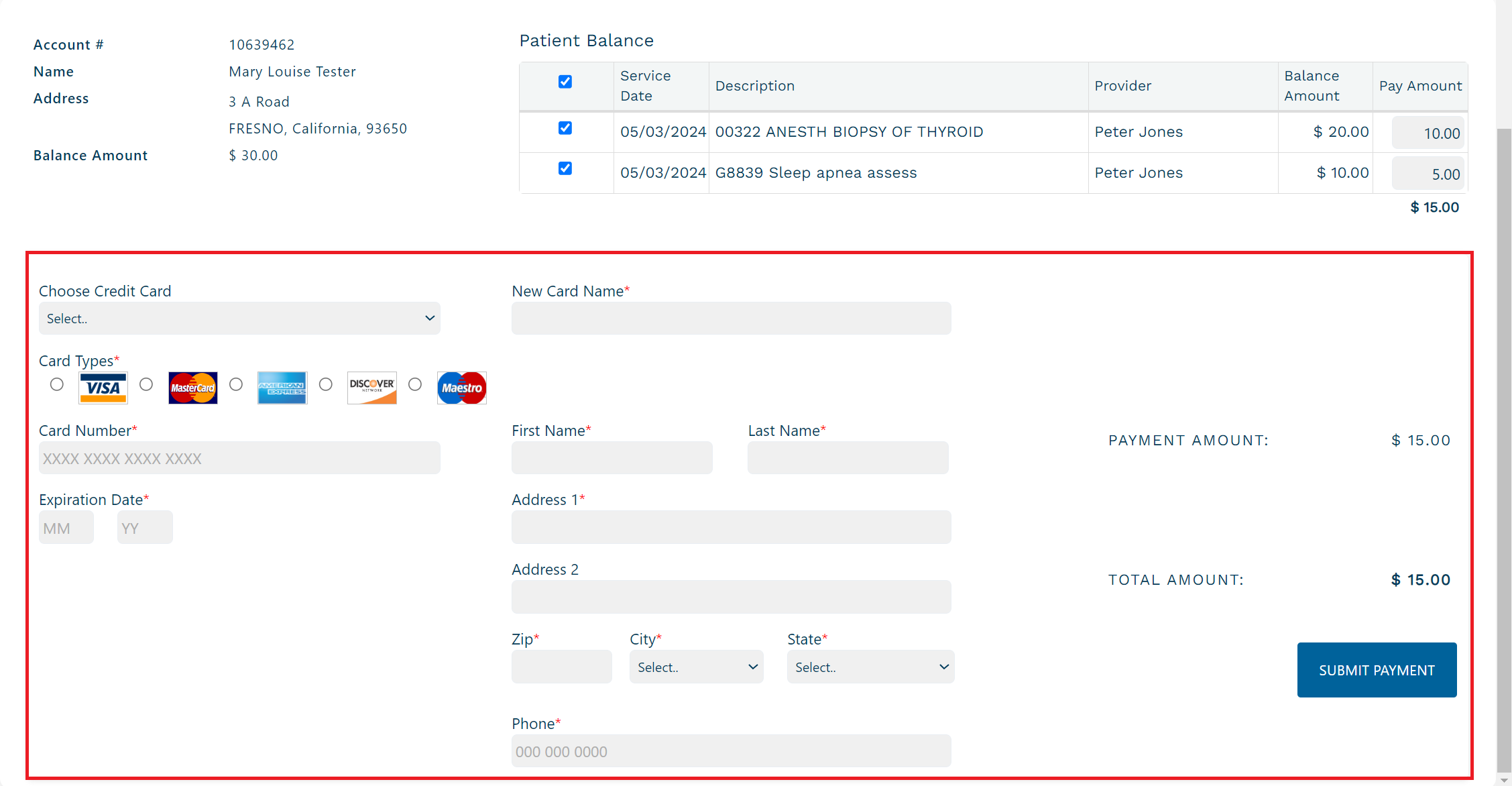This screenshot has width=1512, height=786.
Task: Select the Visa radio button
Action: 57,384
